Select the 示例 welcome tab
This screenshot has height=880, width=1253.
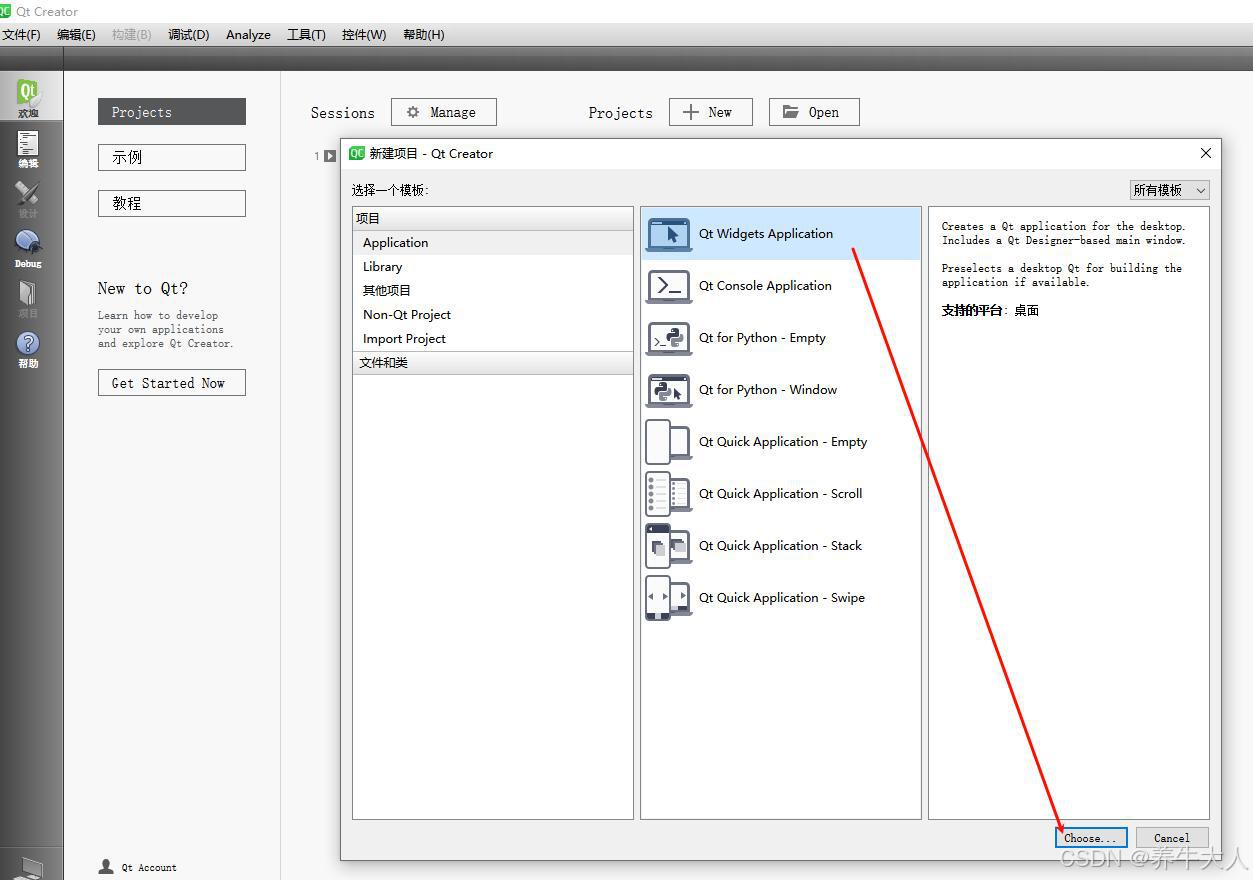(172, 157)
